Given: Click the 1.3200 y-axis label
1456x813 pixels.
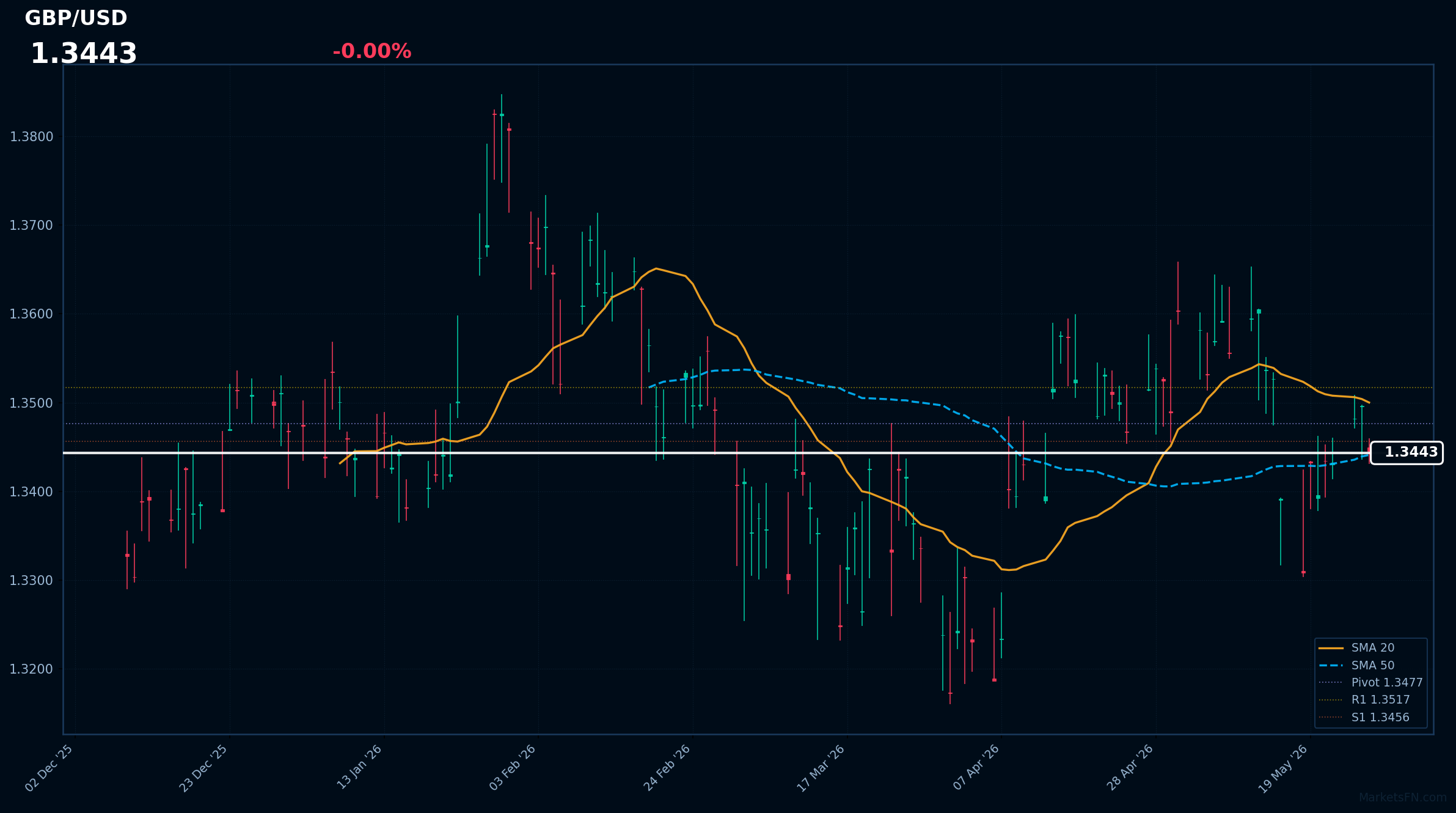Looking at the screenshot, I should coord(32,669).
